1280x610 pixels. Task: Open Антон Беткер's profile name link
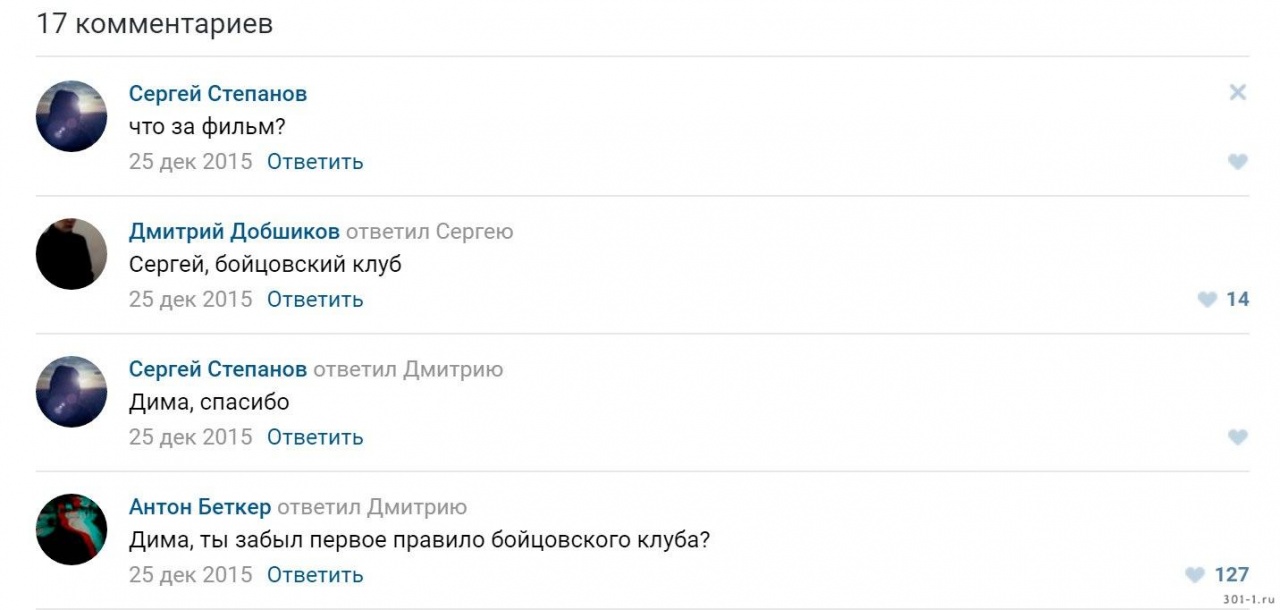(x=200, y=508)
